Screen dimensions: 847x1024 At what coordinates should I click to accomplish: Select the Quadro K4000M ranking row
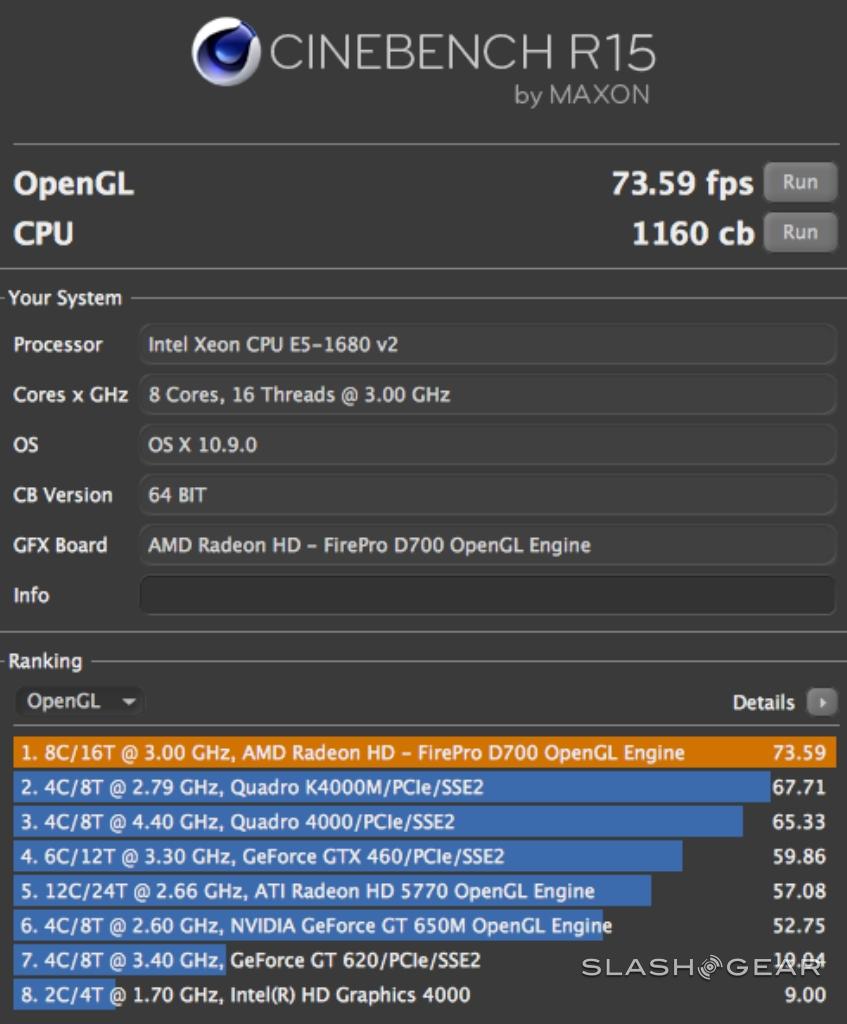(390, 788)
